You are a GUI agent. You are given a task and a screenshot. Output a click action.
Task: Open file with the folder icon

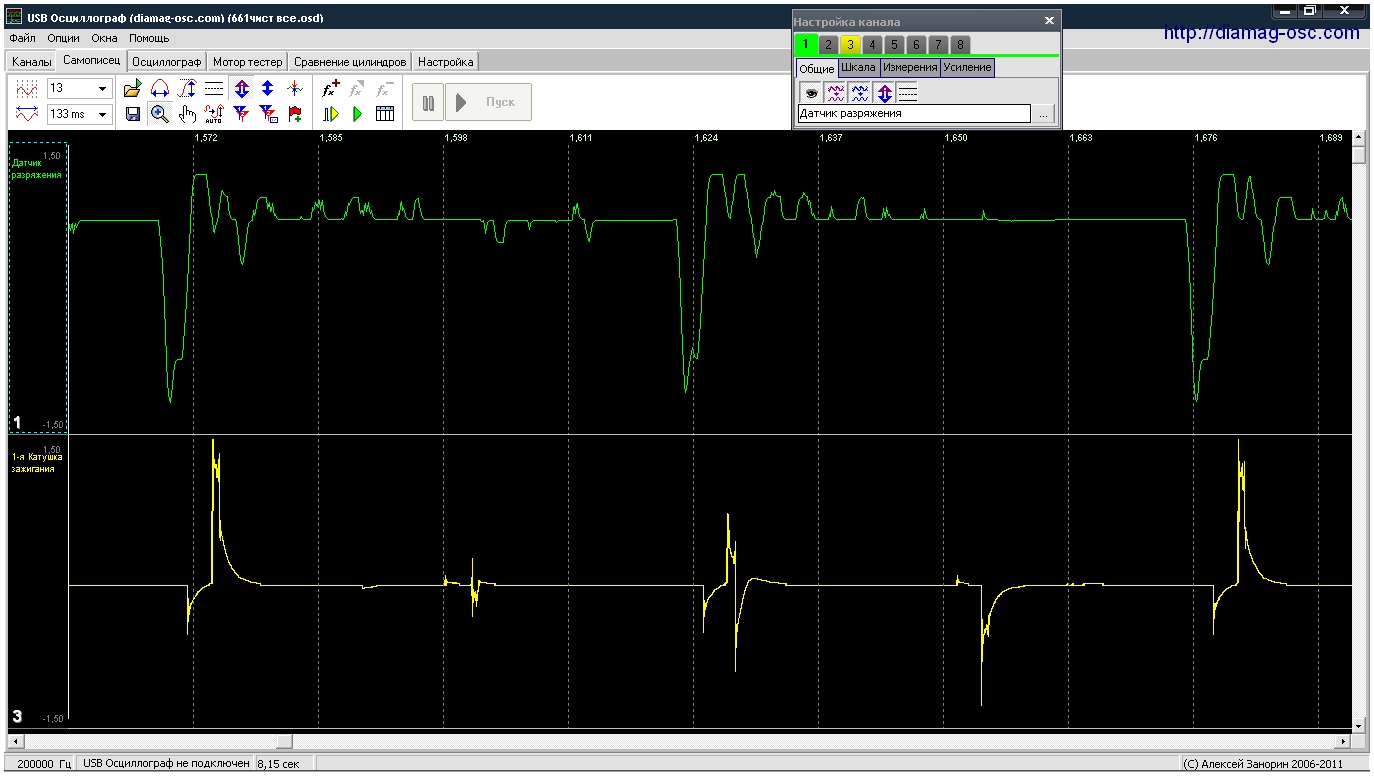(133, 88)
